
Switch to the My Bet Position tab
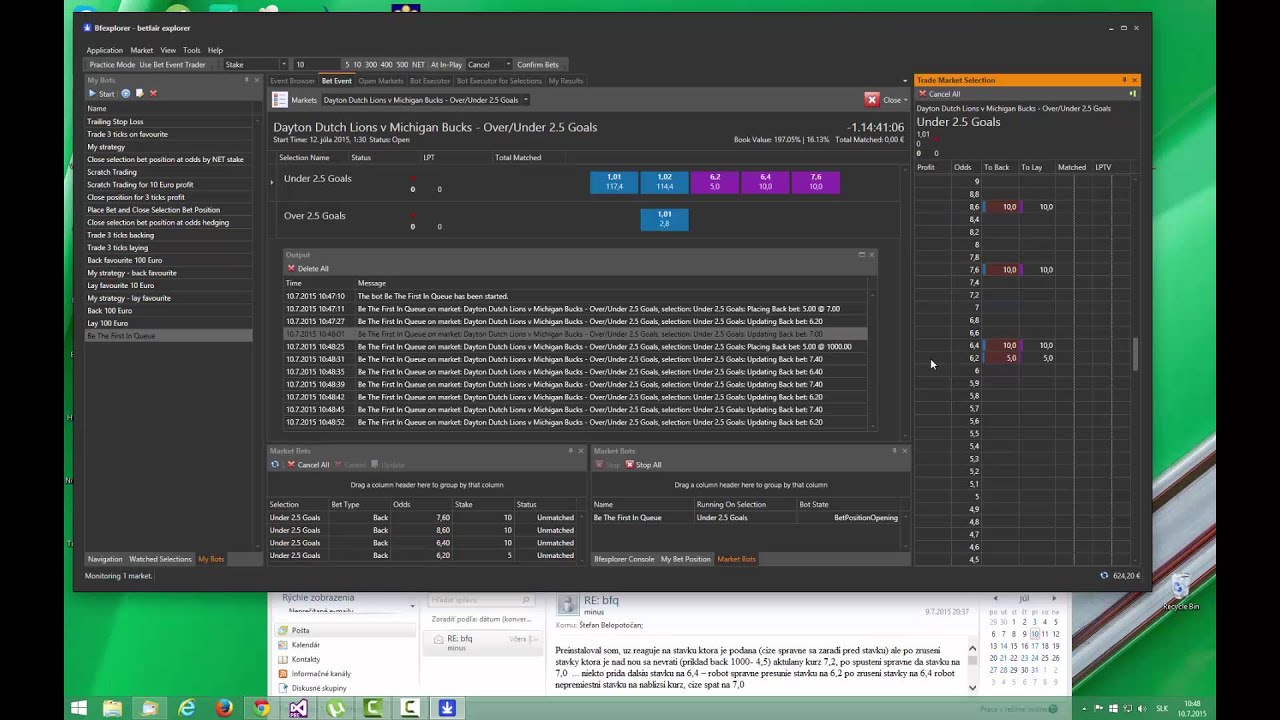click(x=686, y=559)
